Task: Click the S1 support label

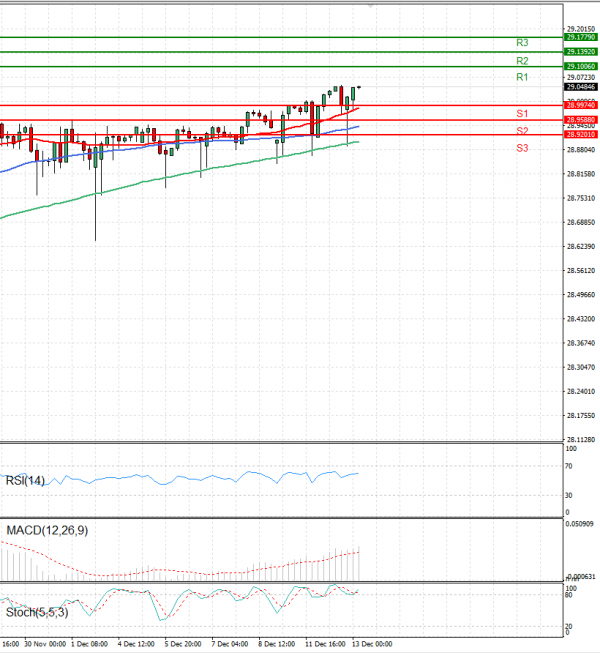Action: [x=522, y=114]
